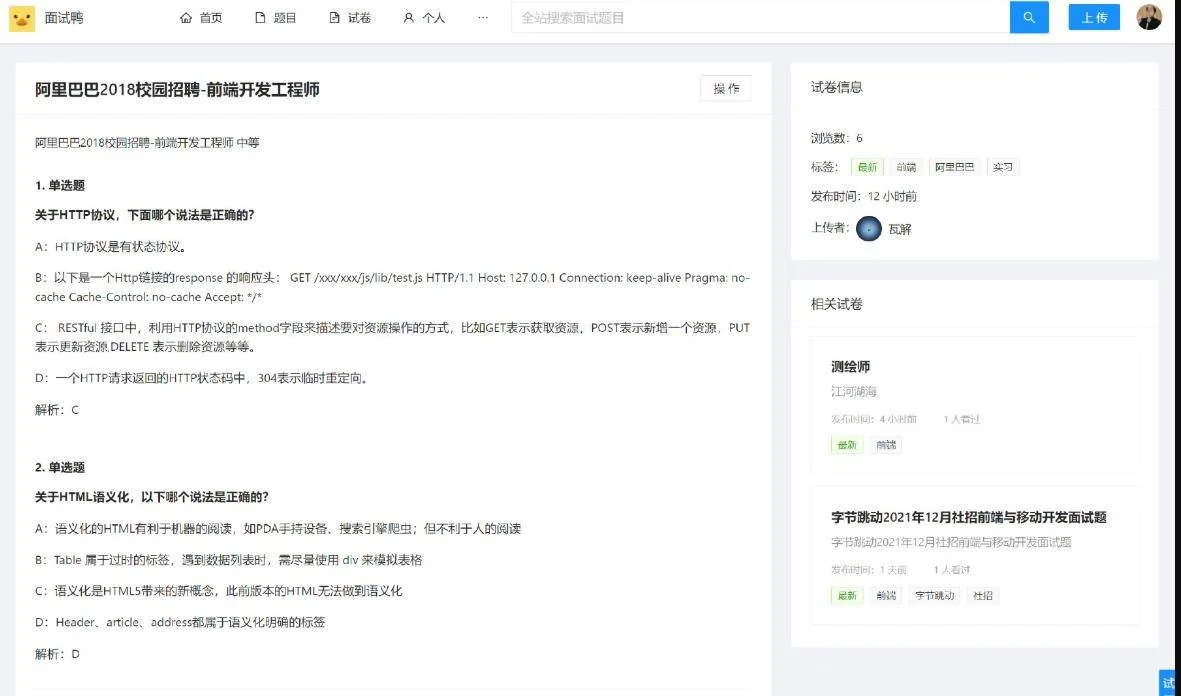The height and width of the screenshot is (696, 1181).
Task: Click the floating 试 icon at bottom right
Action: 1168,683
